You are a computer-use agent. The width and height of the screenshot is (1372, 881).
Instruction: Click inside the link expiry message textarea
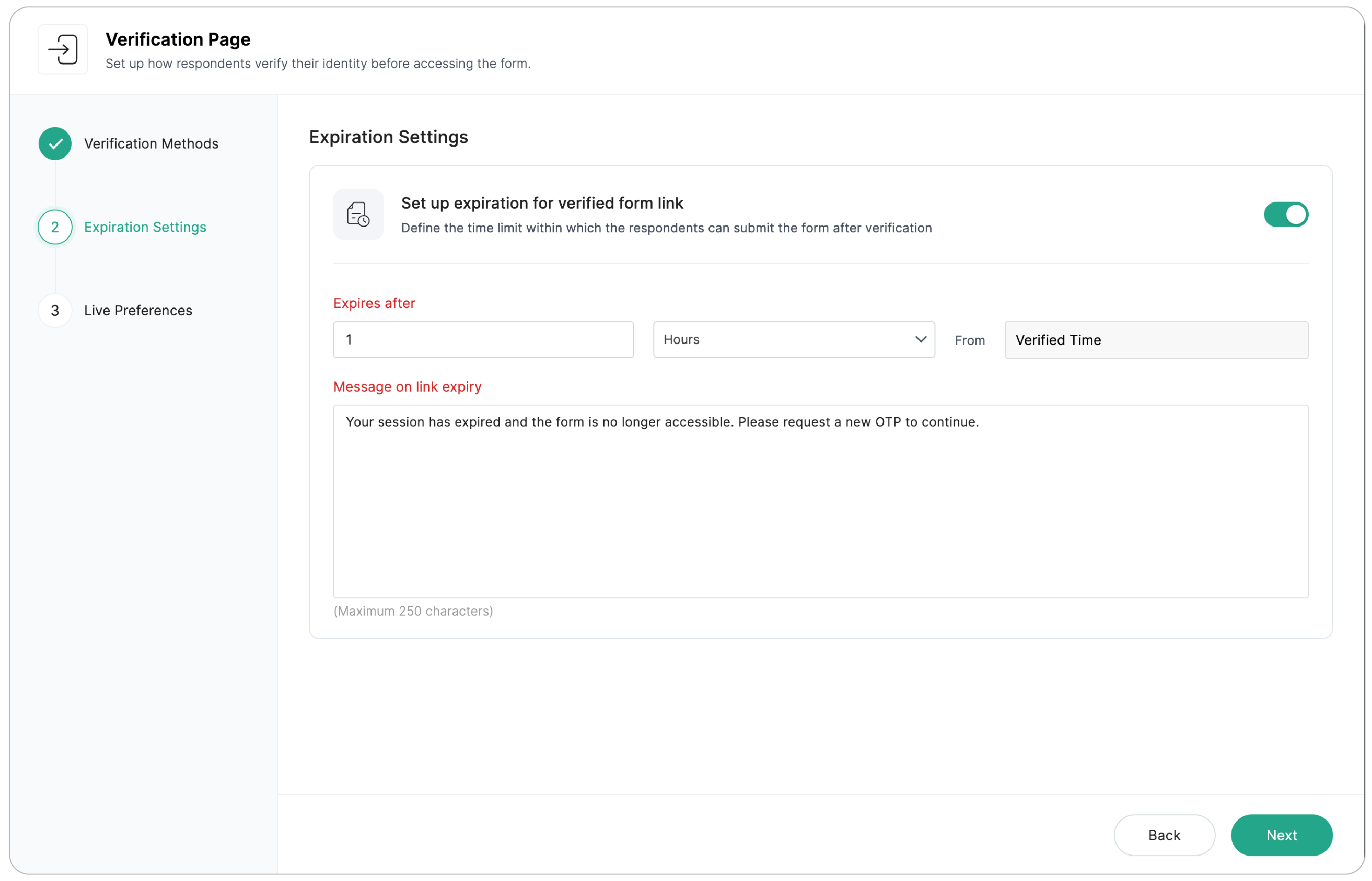(x=821, y=501)
